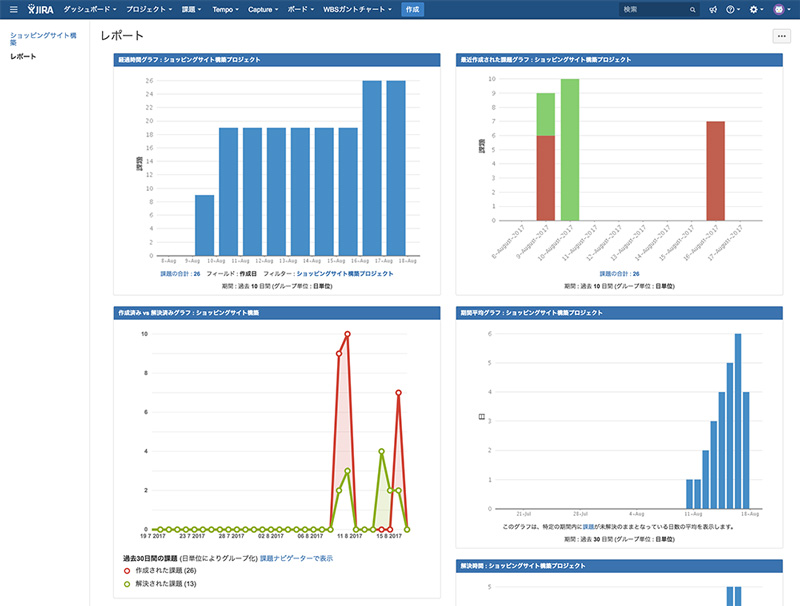Screen dimensions: 800x606
Task: Click the green 解決された課題 legend marker
Action: (x=127, y=584)
